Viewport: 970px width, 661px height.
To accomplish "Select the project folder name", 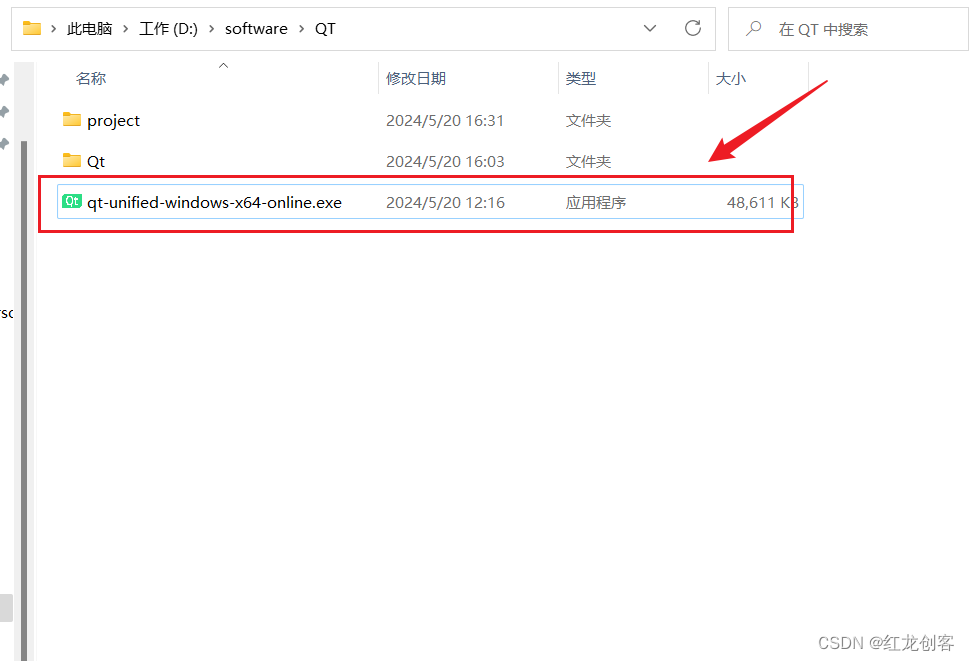I will click(113, 121).
